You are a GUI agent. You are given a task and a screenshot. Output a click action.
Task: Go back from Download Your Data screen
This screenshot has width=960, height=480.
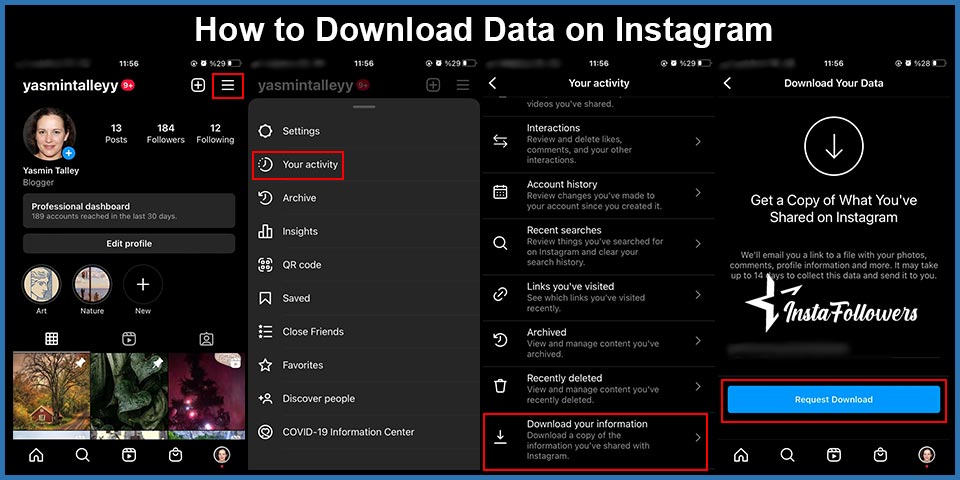(x=727, y=83)
